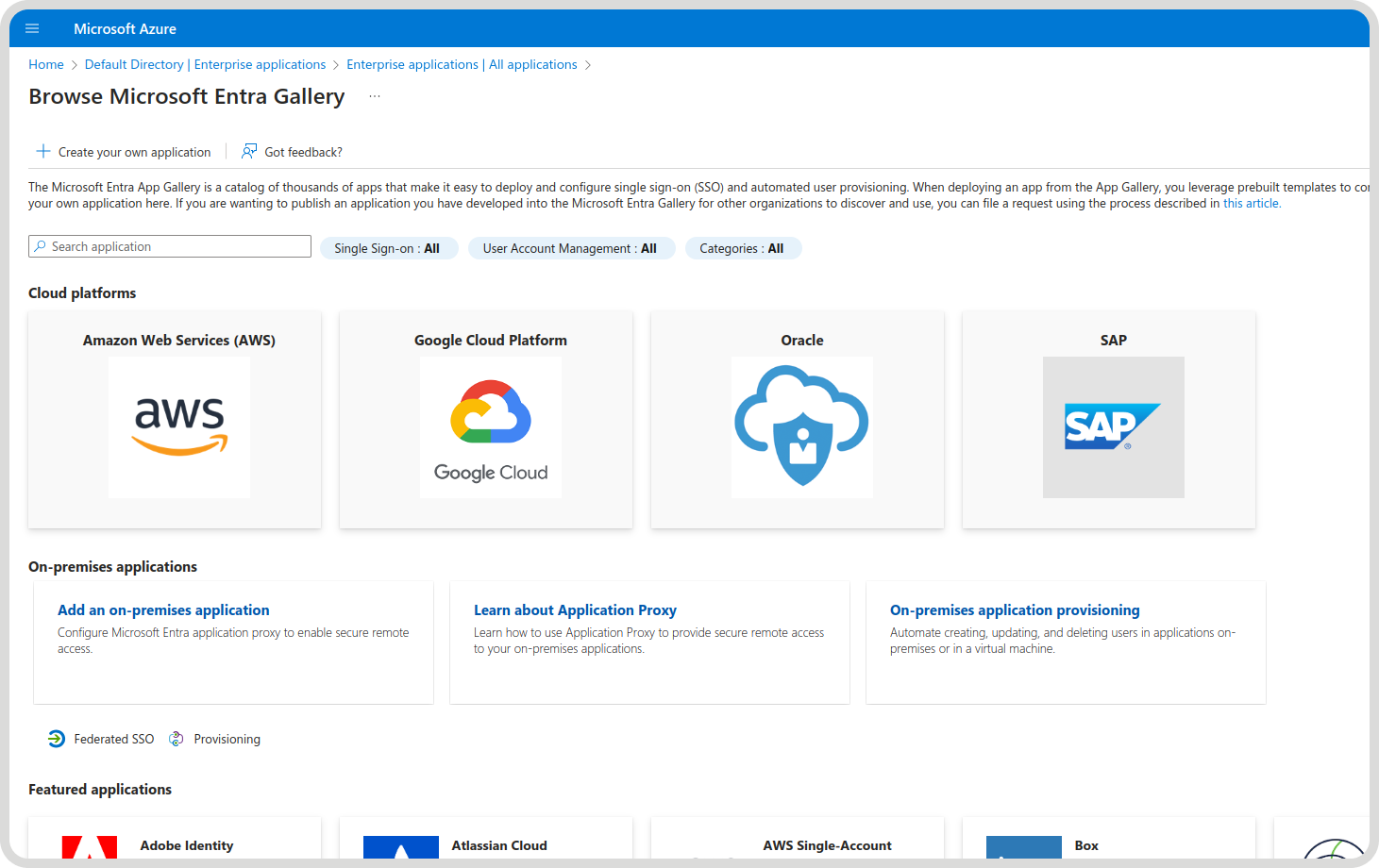The width and height of the screenshot is (1379, 868).
Task: Click the Oracle tile title
Action: pyautogui.click(x=802, y=340)
